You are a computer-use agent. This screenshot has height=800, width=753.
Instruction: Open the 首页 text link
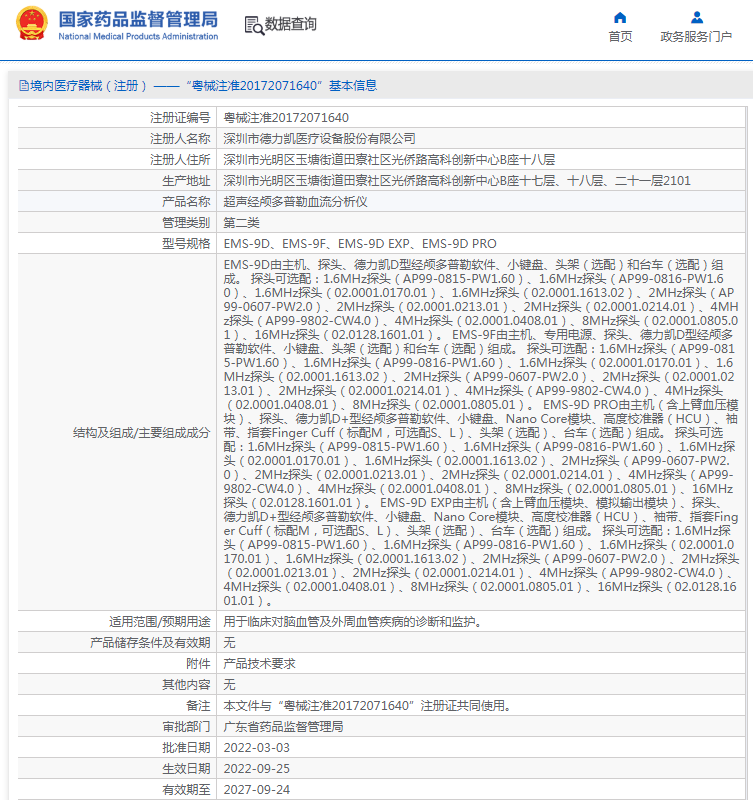620,37
